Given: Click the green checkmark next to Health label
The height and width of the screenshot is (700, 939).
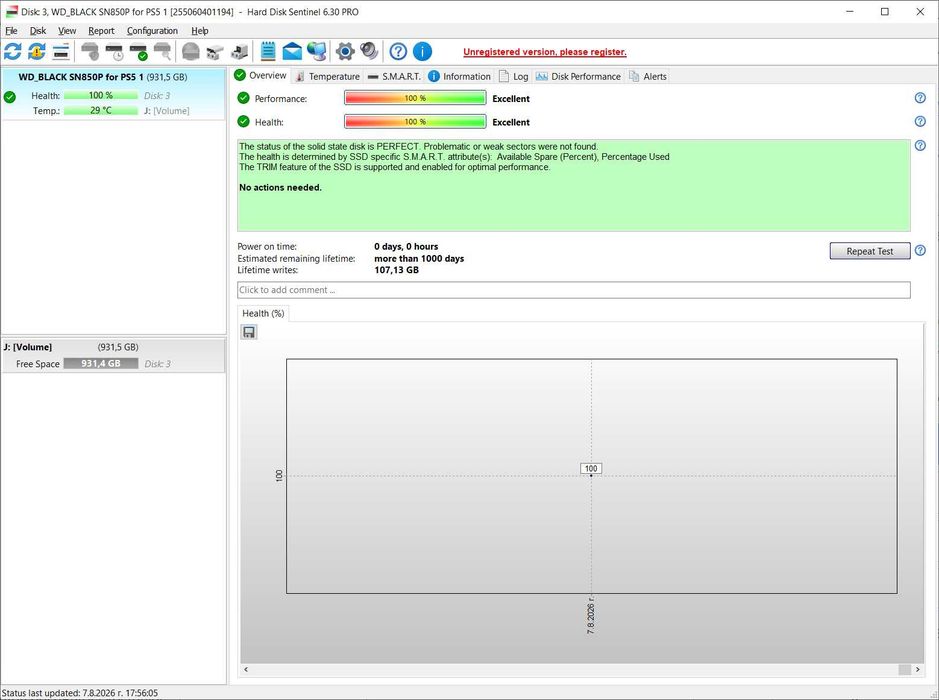Looking at the screenshot, I should [x=243, y=122].
